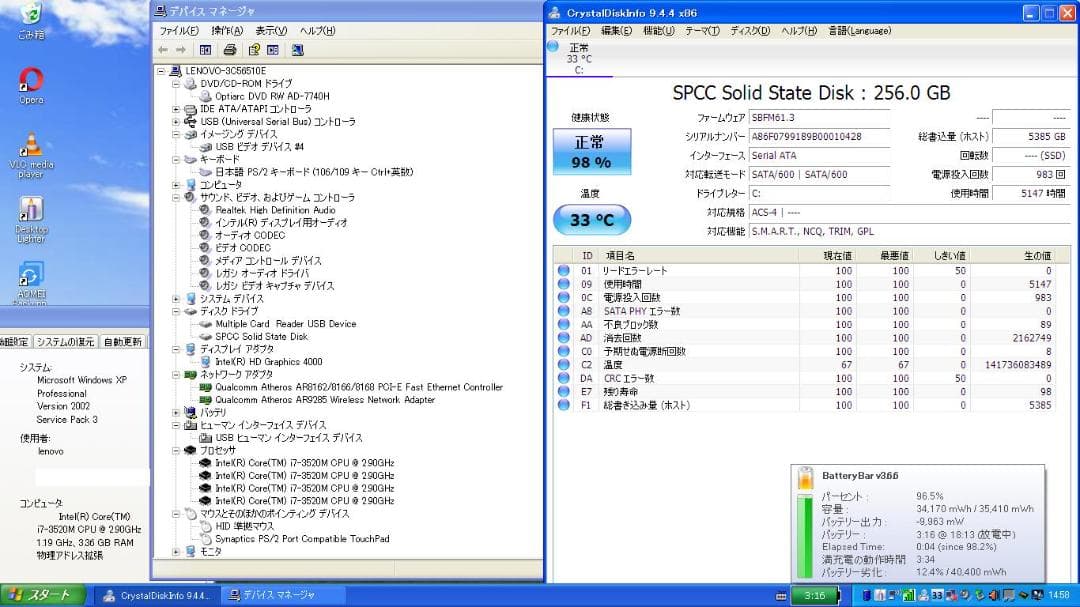This screenshot has height=607, width=1080.
Task: Collapse the プロセッサ node
Action: click(x=176, y=451)
